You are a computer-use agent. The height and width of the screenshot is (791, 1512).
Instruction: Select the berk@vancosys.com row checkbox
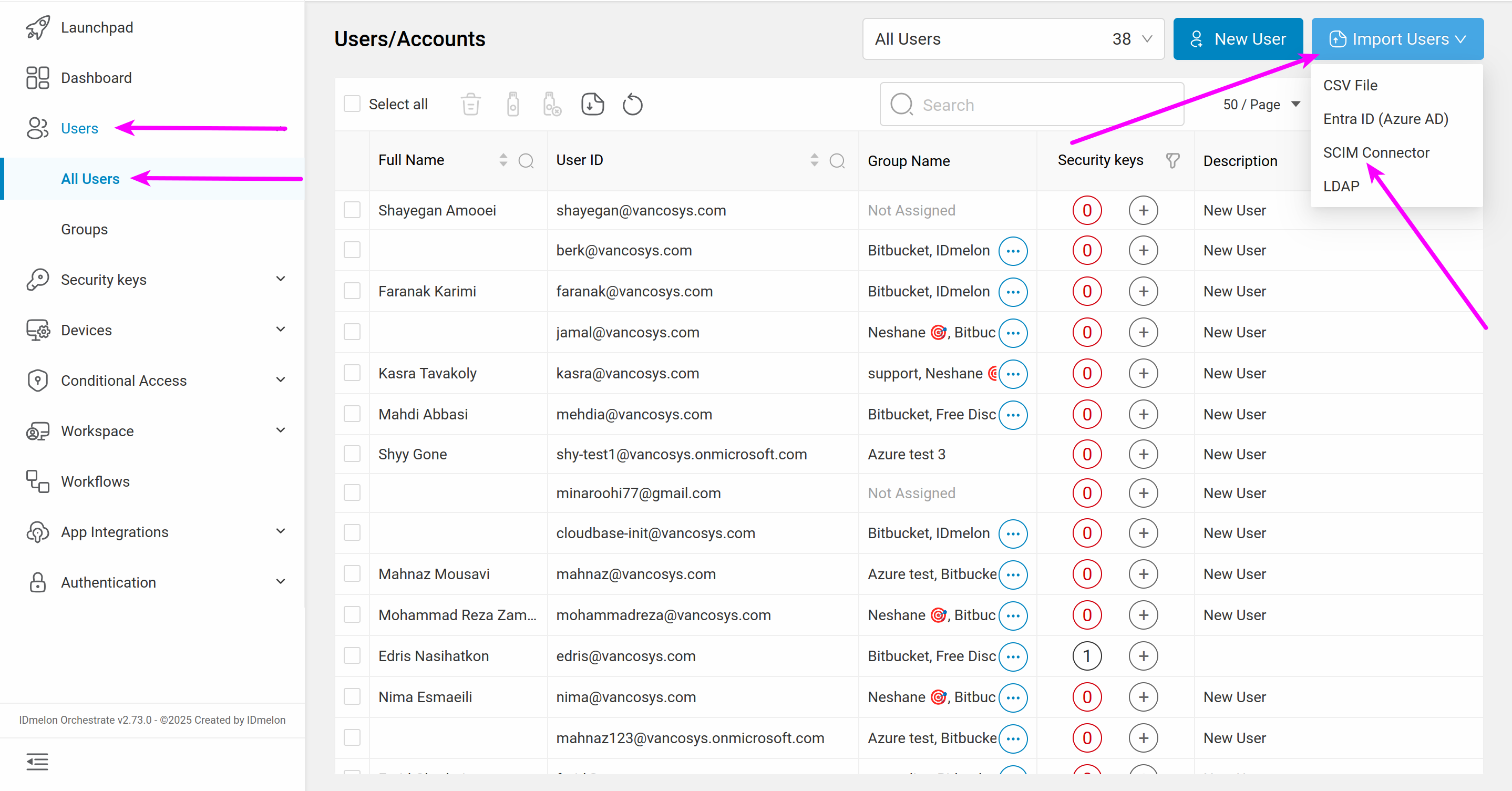click(352, 249)
